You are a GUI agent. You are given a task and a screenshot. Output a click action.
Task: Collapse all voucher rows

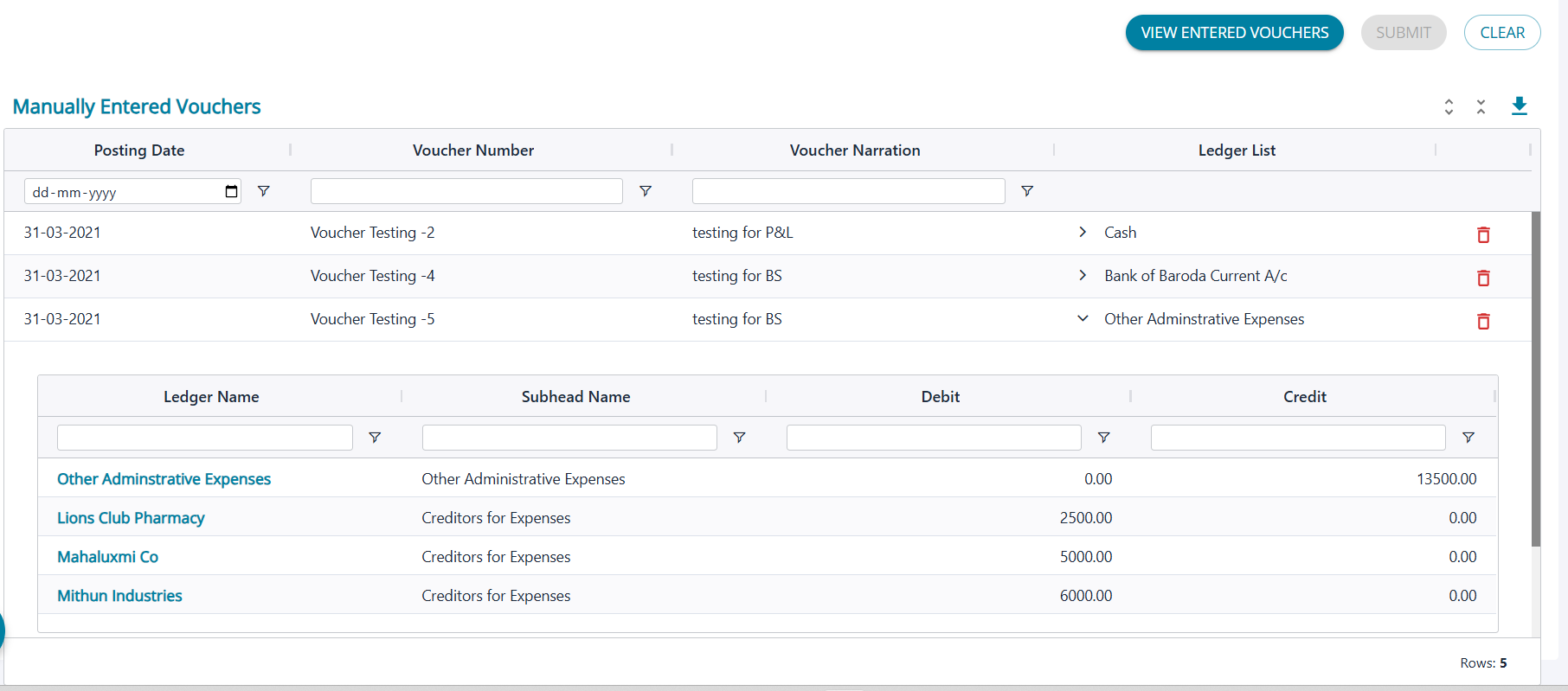point(1481,106)
